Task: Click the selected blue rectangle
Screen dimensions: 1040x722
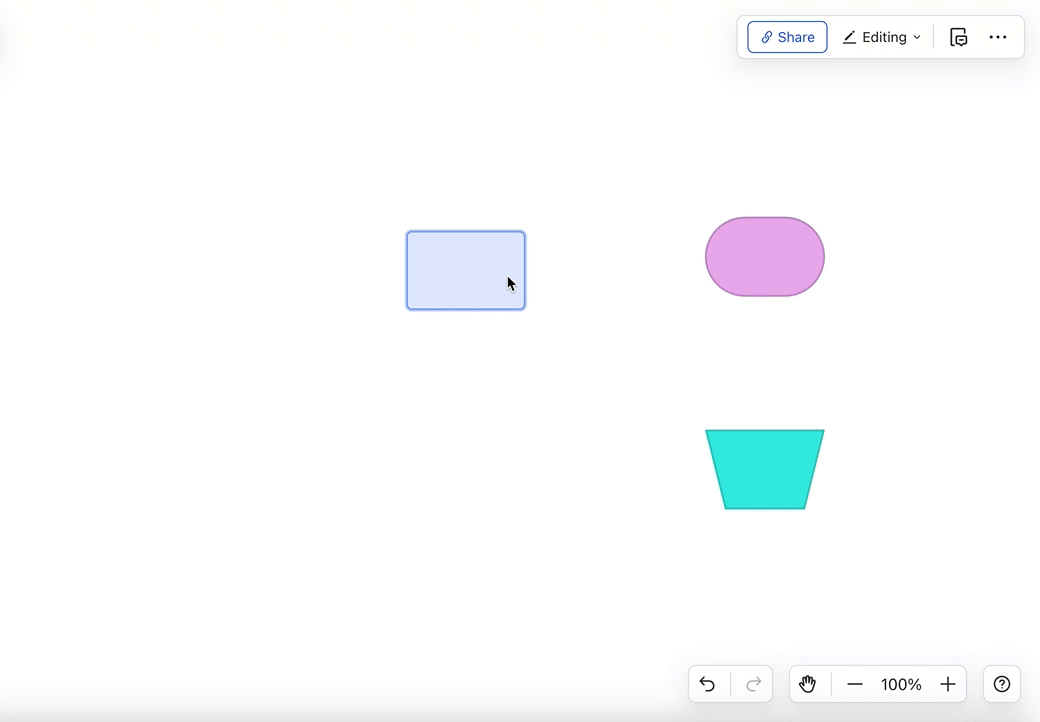Action: (x=465, y=270)
